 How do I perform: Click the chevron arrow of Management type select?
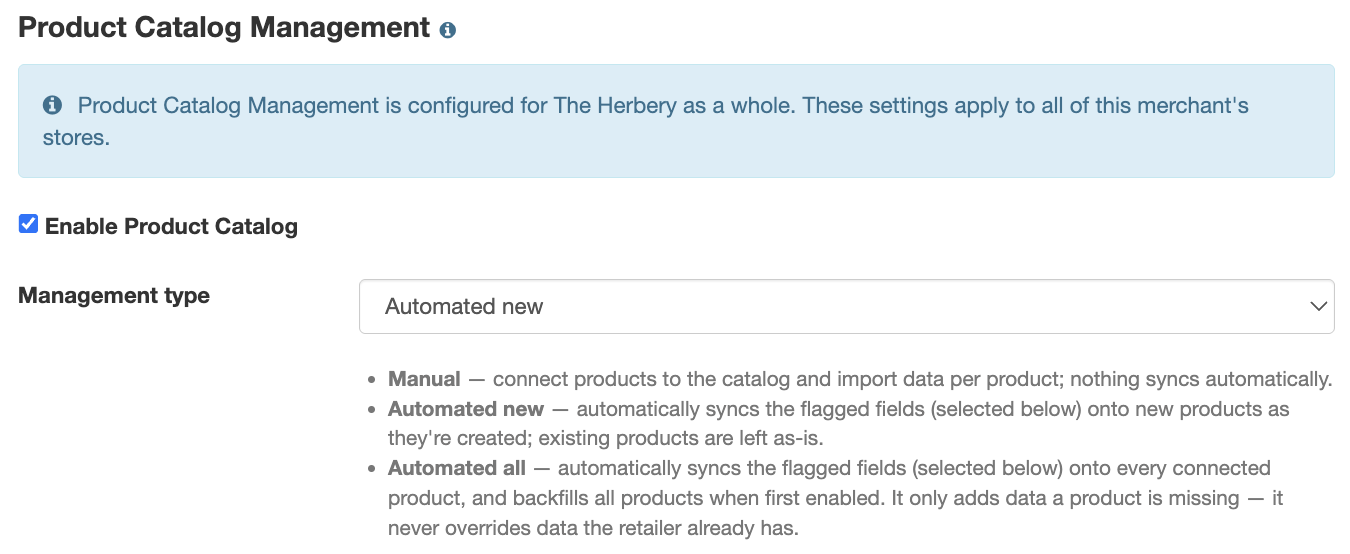1317,306
